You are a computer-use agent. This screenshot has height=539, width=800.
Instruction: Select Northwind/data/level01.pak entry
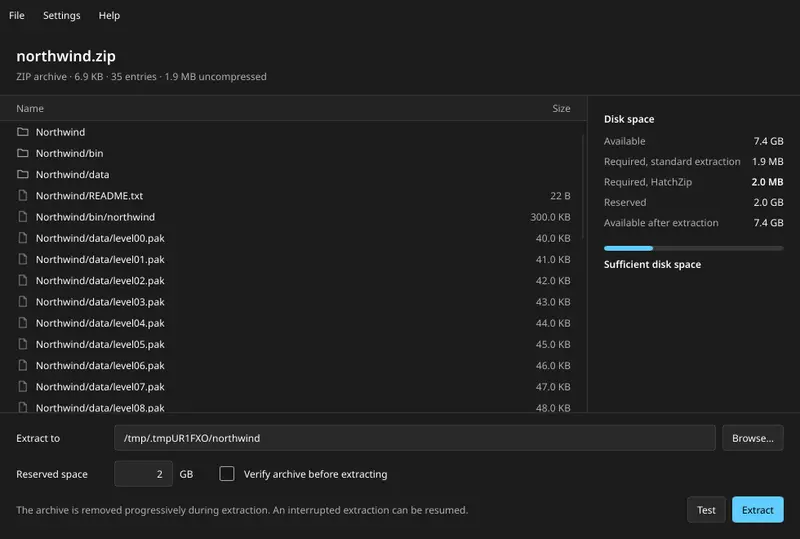pos(293,259)
